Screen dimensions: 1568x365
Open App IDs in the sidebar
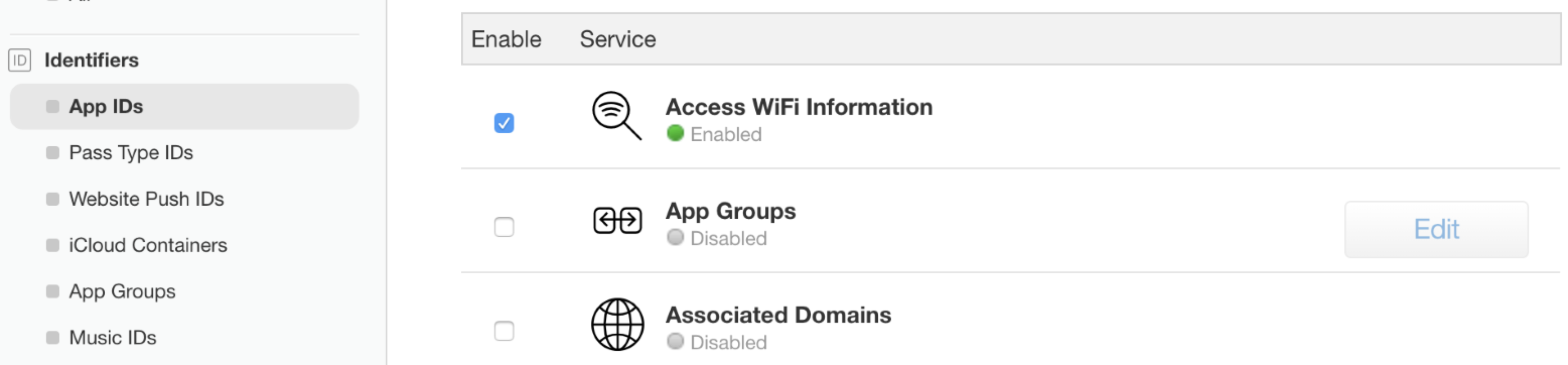184,107
